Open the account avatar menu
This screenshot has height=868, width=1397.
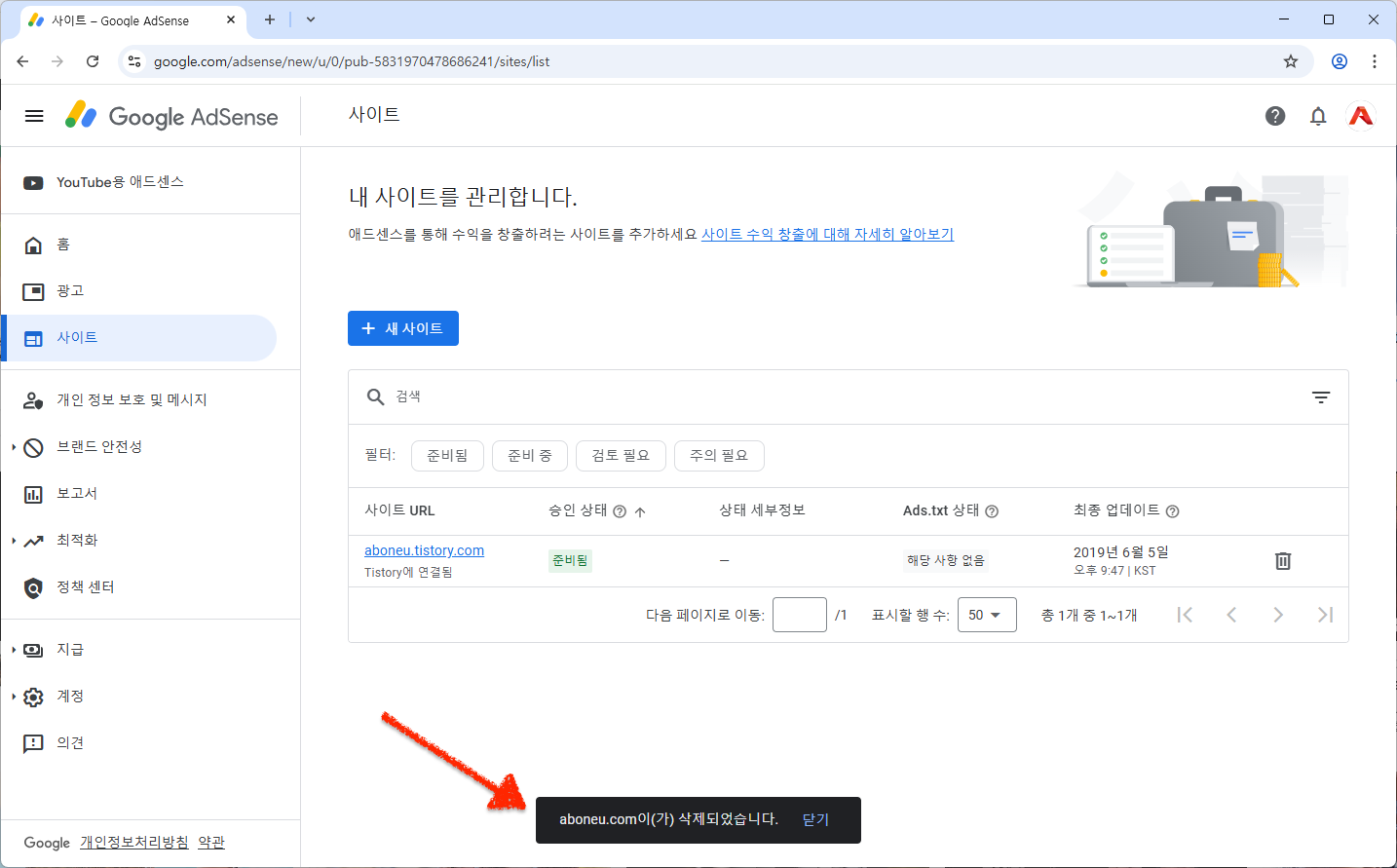point(1361,116)
